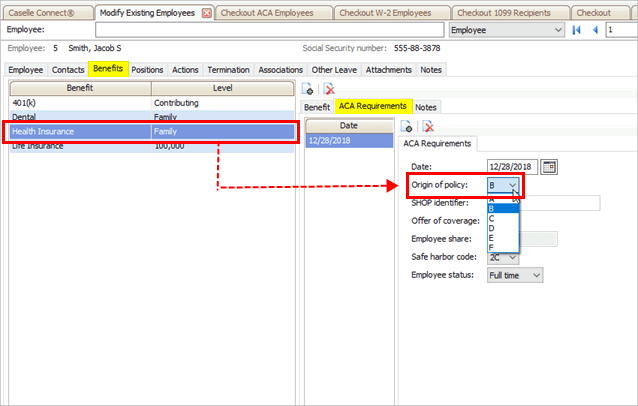Jump to the first employee record

tap(577, 30)
